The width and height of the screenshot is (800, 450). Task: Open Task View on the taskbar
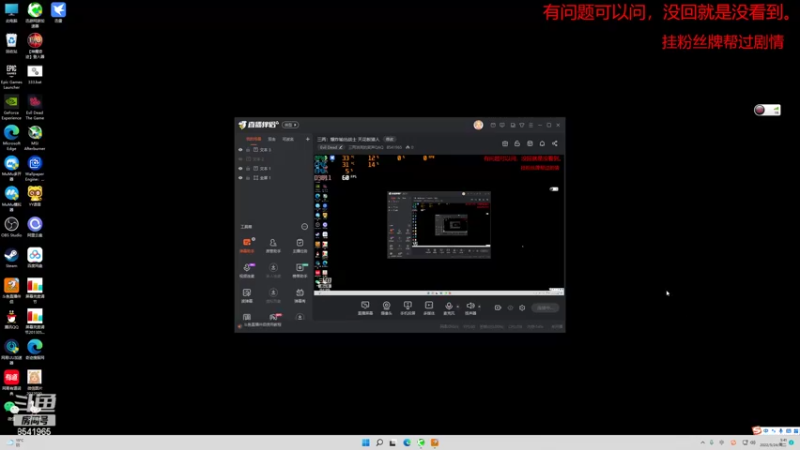coord(392,442)
